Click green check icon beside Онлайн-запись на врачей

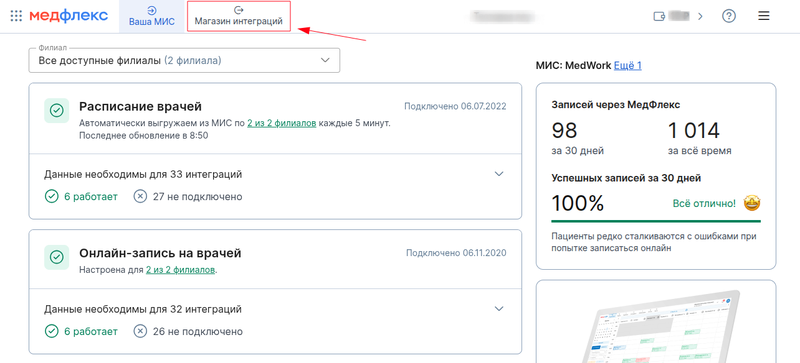coord(57,257)
